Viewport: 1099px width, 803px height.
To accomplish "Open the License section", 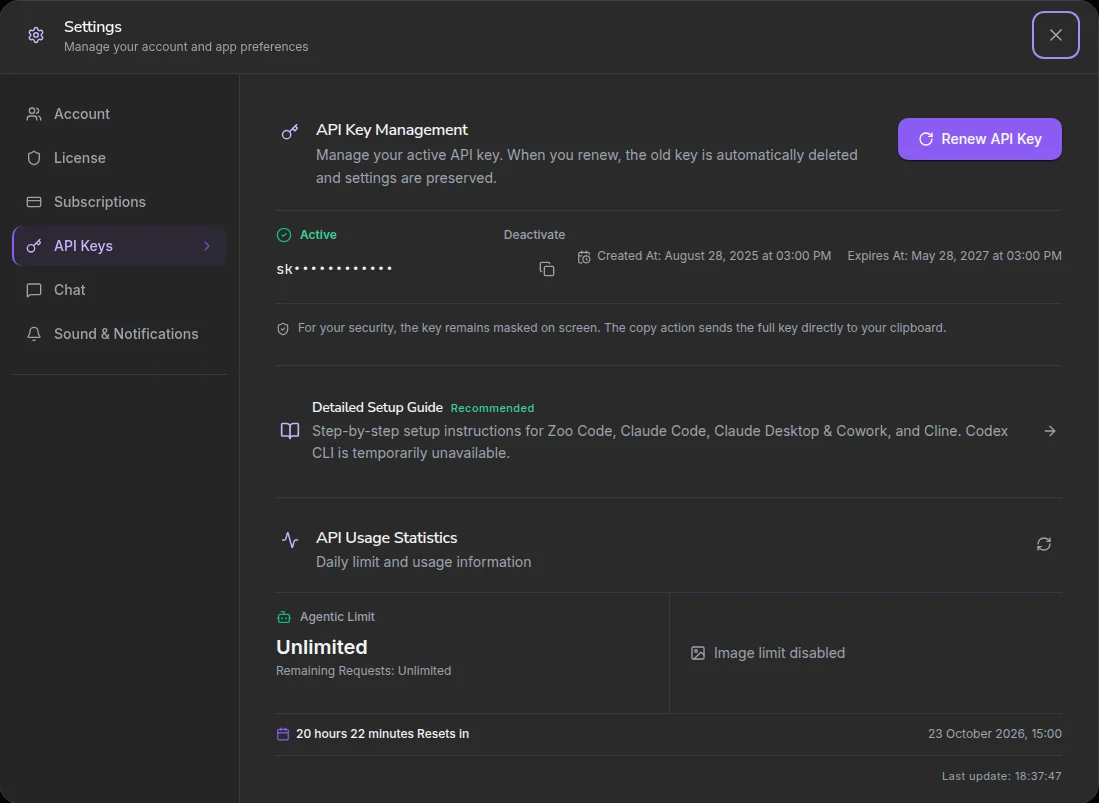I will 119,158.
